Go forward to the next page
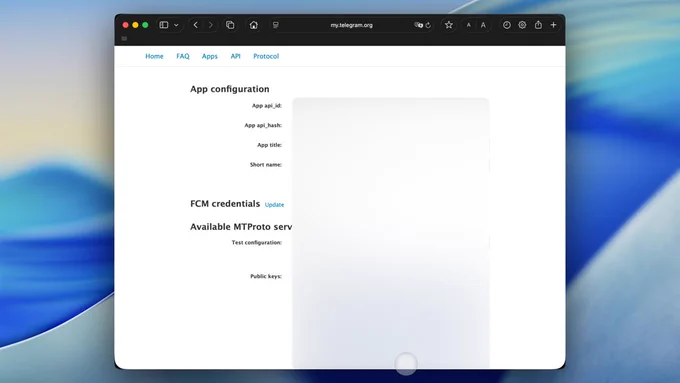Viewport: 680px width, 383px height. (x=211, y=25)
